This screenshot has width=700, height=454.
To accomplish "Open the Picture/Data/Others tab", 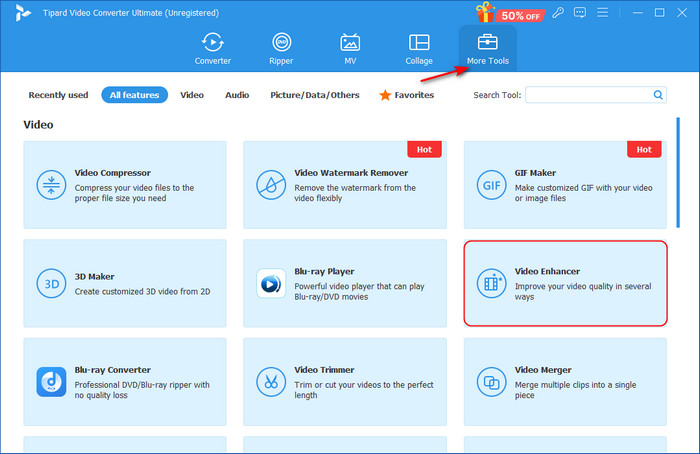I will pos(315,95).
